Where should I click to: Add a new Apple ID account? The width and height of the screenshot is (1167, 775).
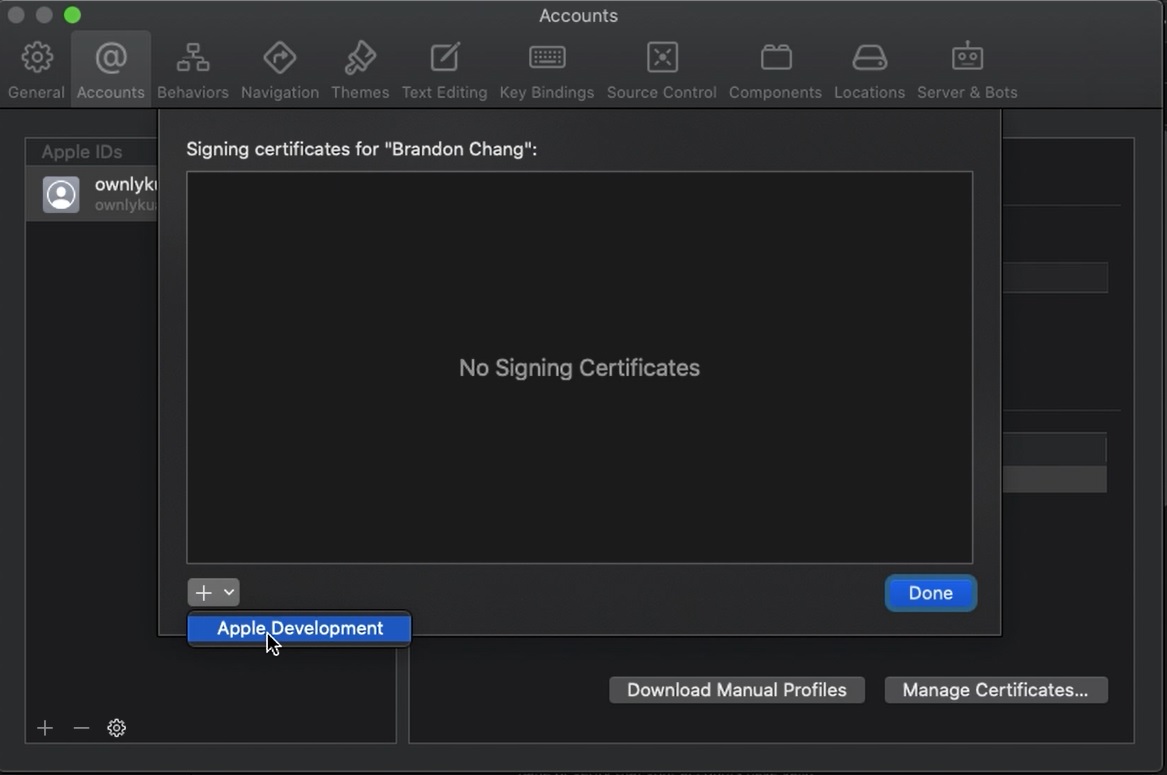click(45, 727)
